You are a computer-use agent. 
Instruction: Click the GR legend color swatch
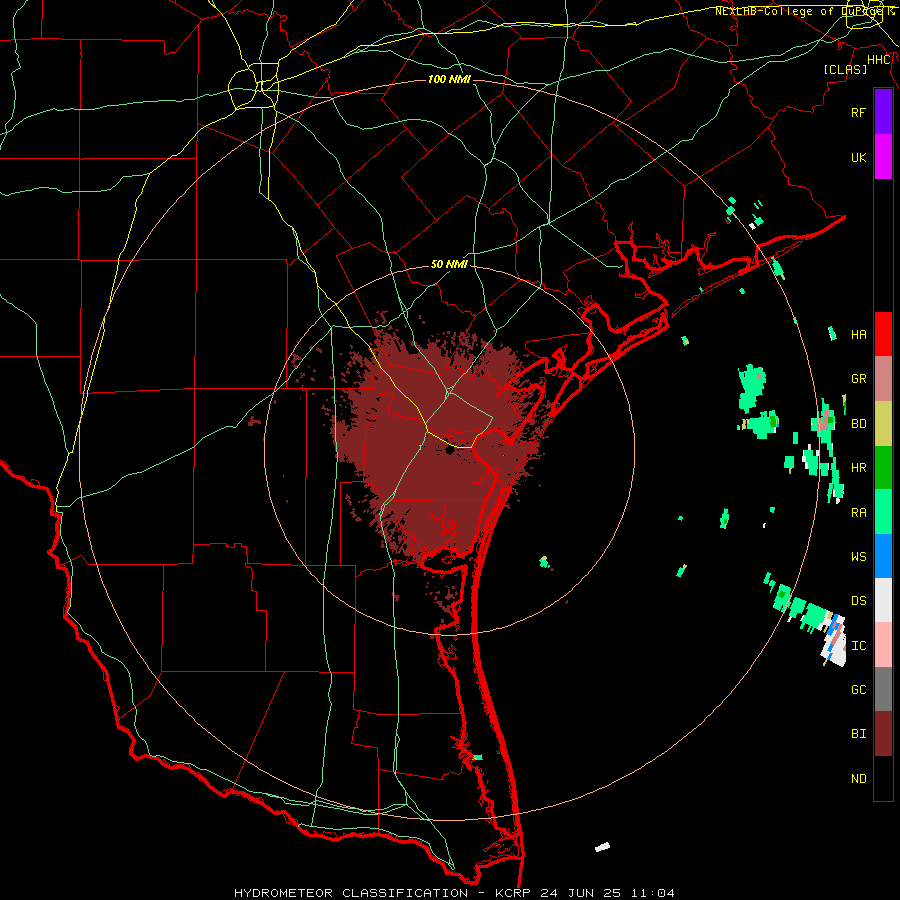coord(883,379)
